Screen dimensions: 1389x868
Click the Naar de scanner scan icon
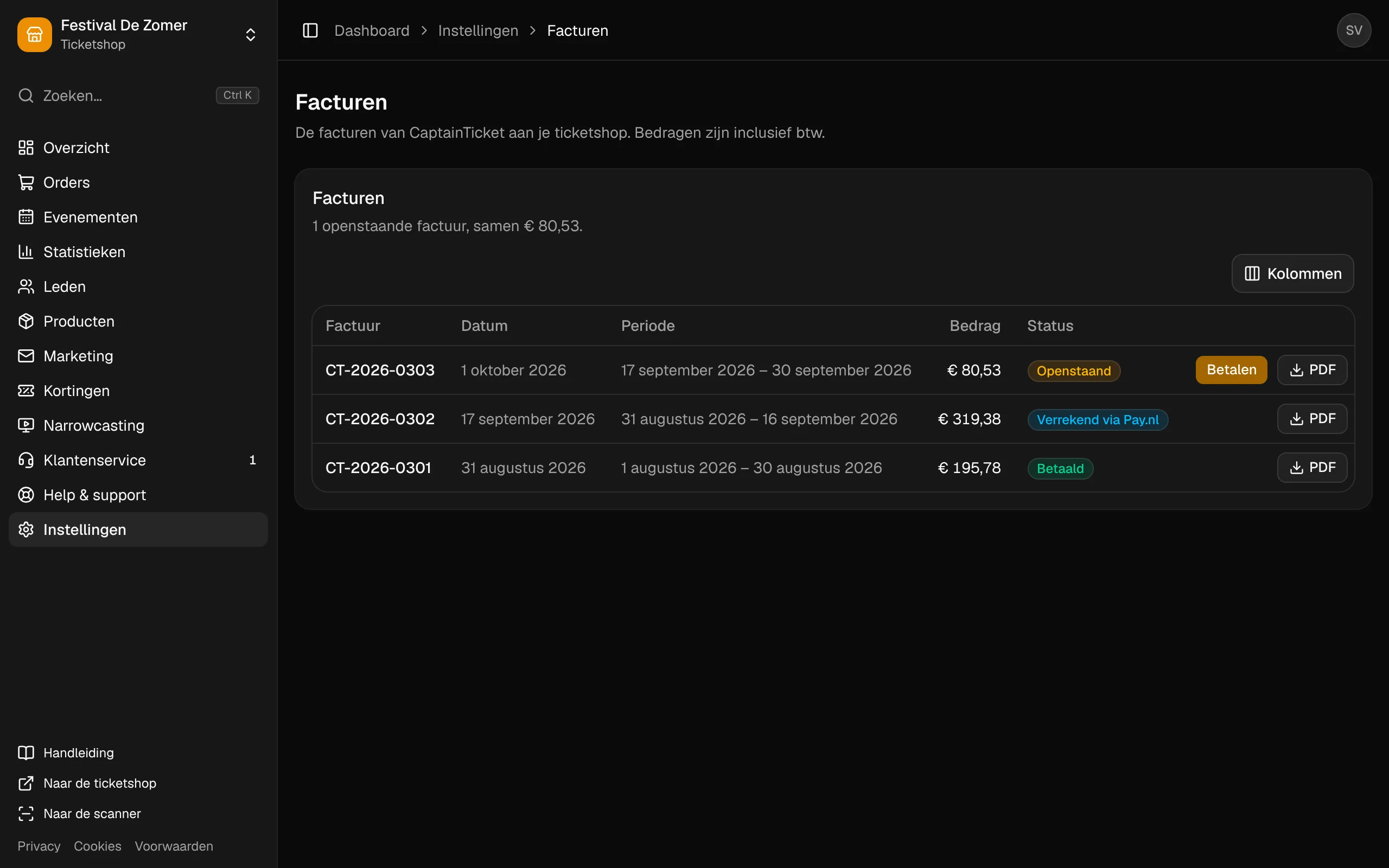(x=26, y=813)
